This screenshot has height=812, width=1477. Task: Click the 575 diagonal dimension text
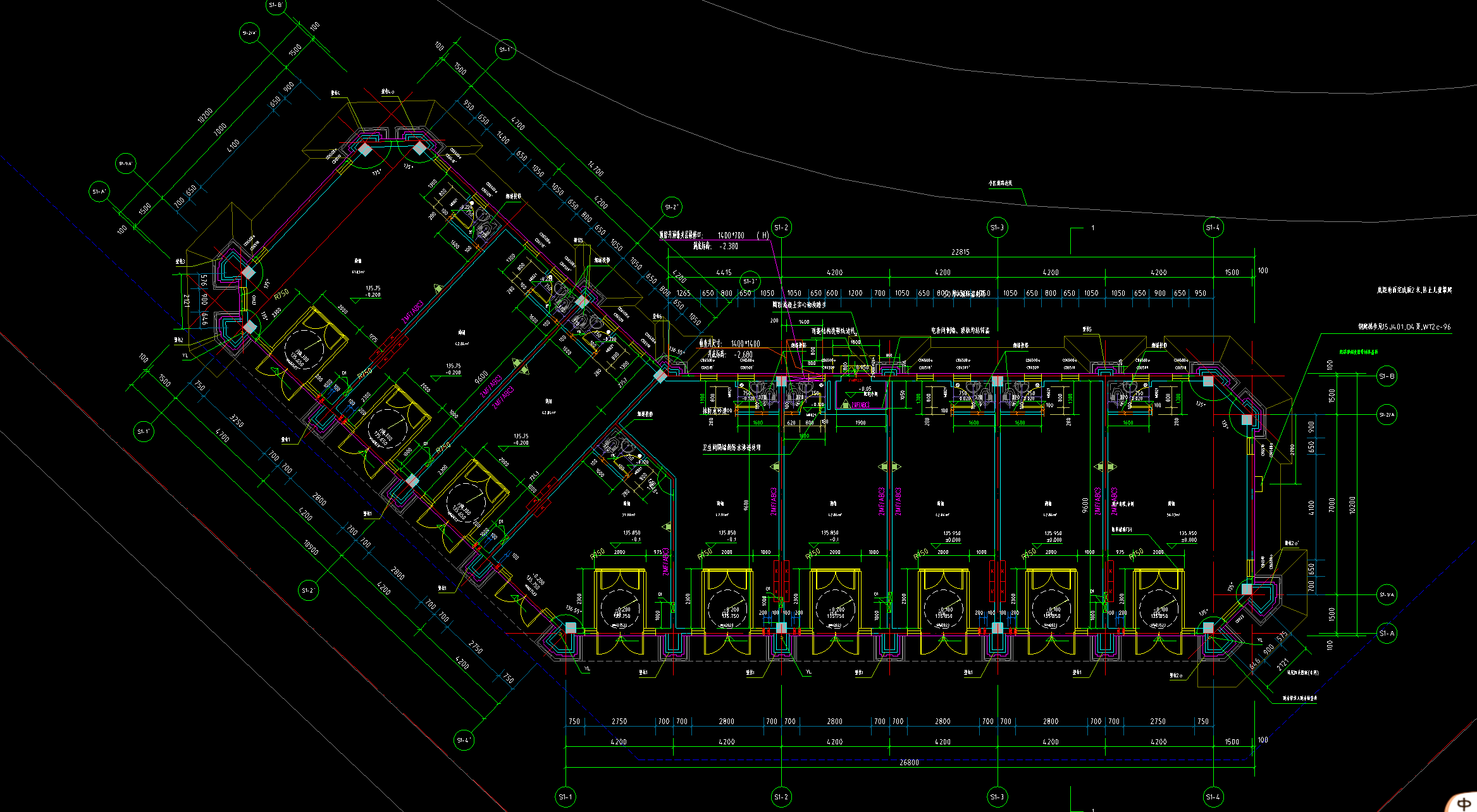click(x=1282, y=636)
